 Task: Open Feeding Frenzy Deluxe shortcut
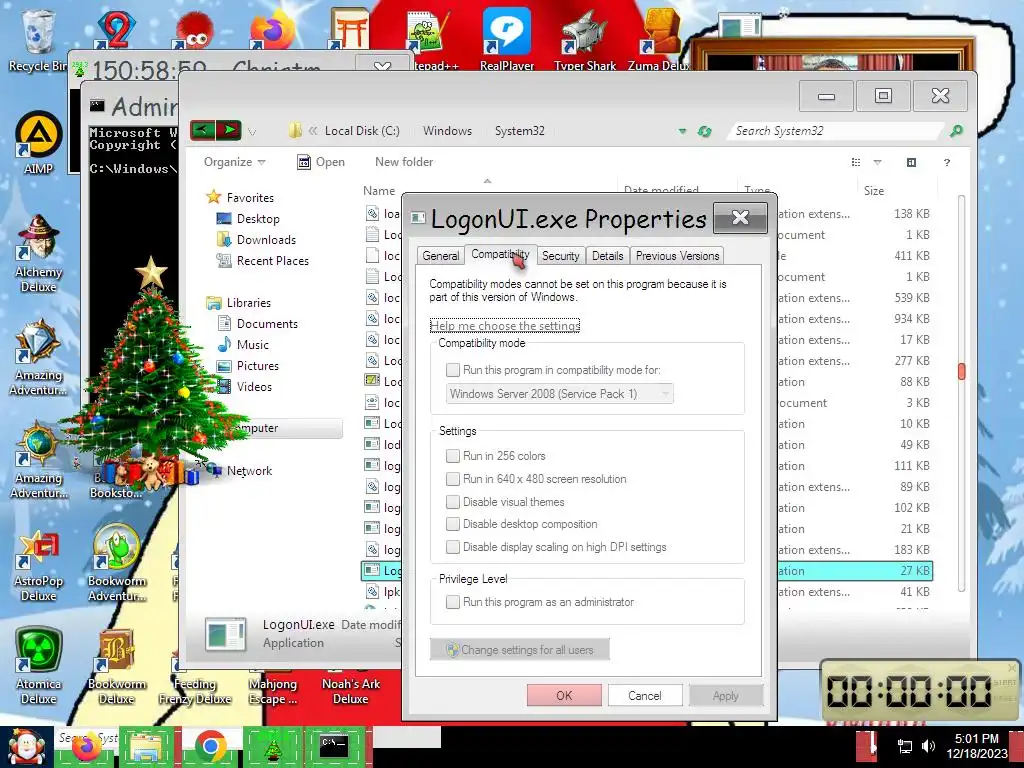click(x=195, y=691)
